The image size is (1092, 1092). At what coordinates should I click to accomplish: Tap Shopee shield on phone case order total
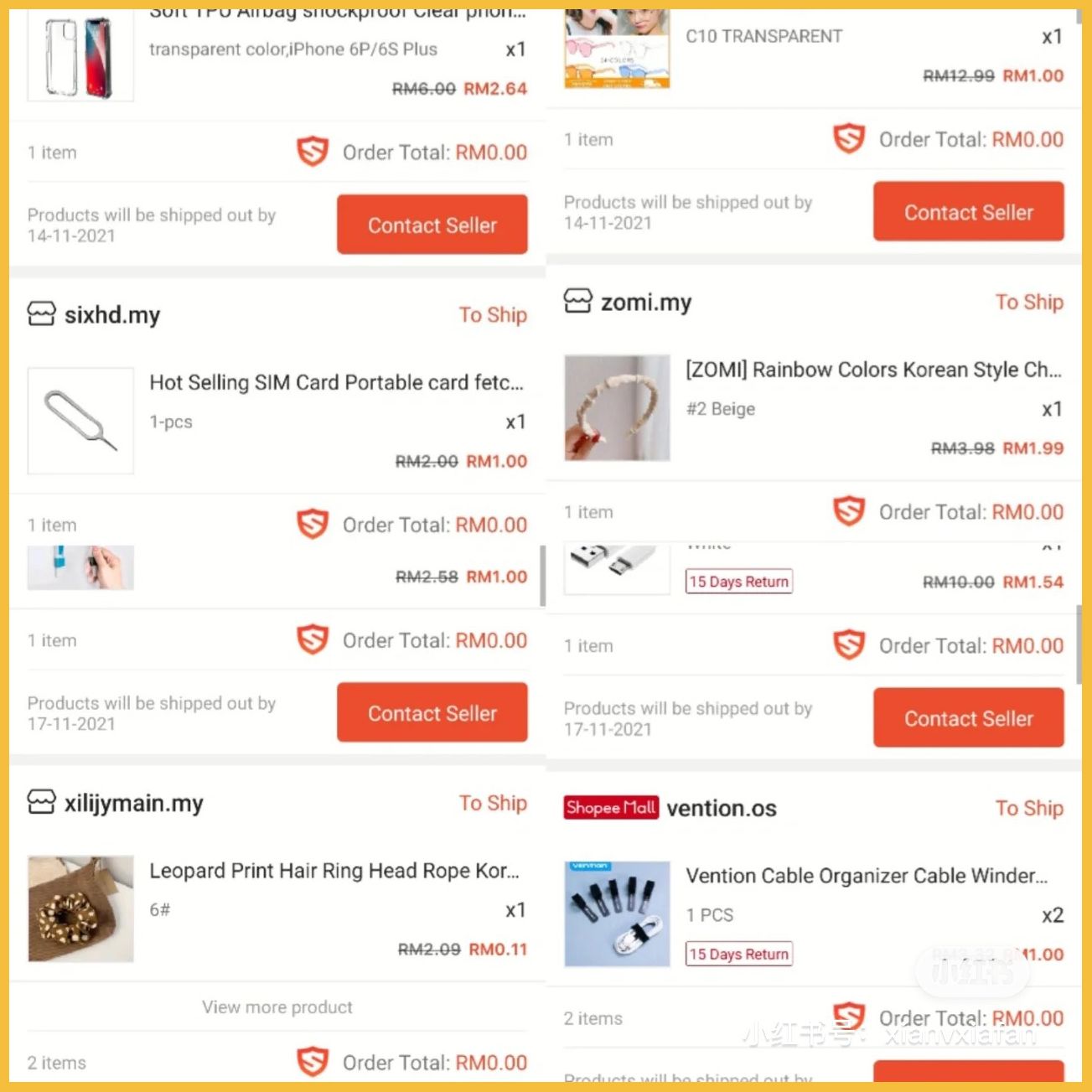[x=313, y=152]
